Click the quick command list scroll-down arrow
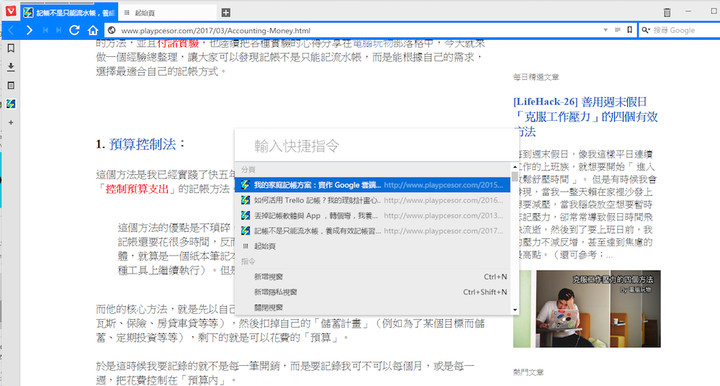 point(515,310)
